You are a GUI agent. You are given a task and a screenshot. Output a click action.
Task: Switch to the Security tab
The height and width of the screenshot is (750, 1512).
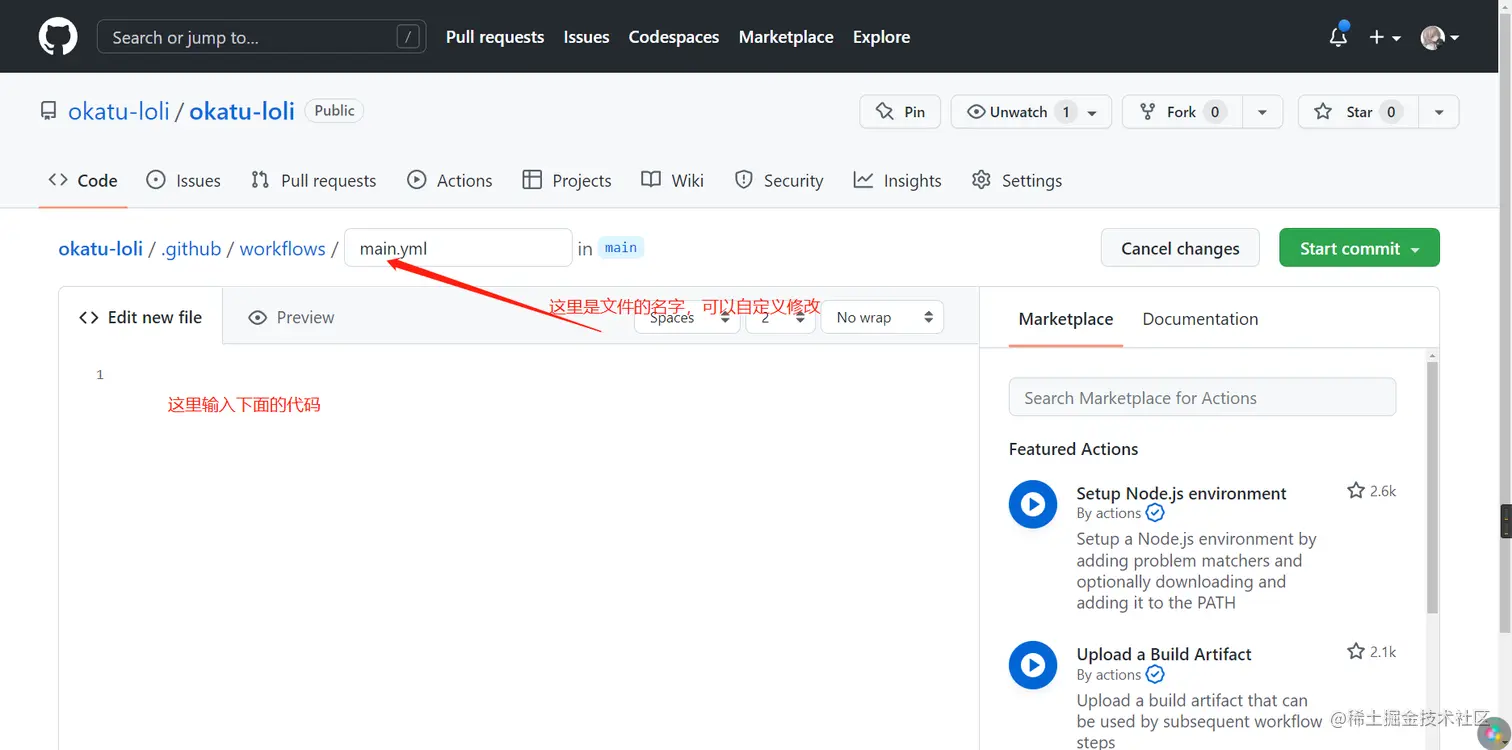coord(779,180)
